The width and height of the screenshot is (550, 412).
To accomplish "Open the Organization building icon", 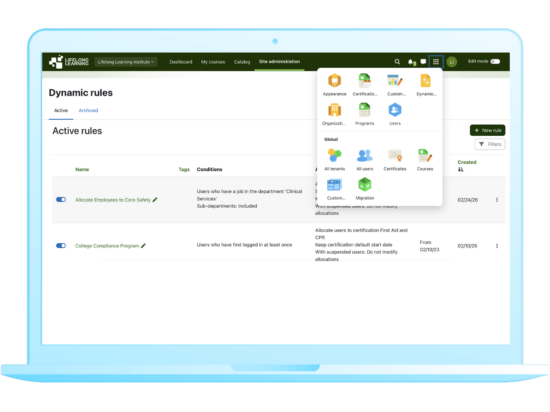I will (x=334, y=110).
